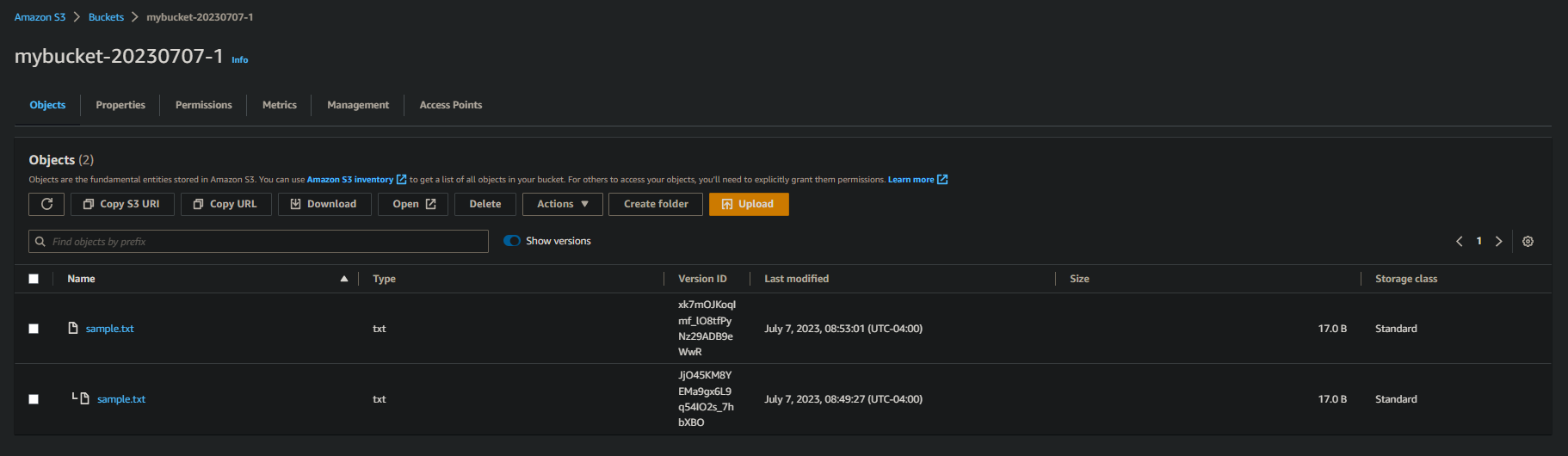Screen dimensions: 1568x456
Task: Click date July 7, 2023, 08:49:27
Action: (x=843, y=399)
